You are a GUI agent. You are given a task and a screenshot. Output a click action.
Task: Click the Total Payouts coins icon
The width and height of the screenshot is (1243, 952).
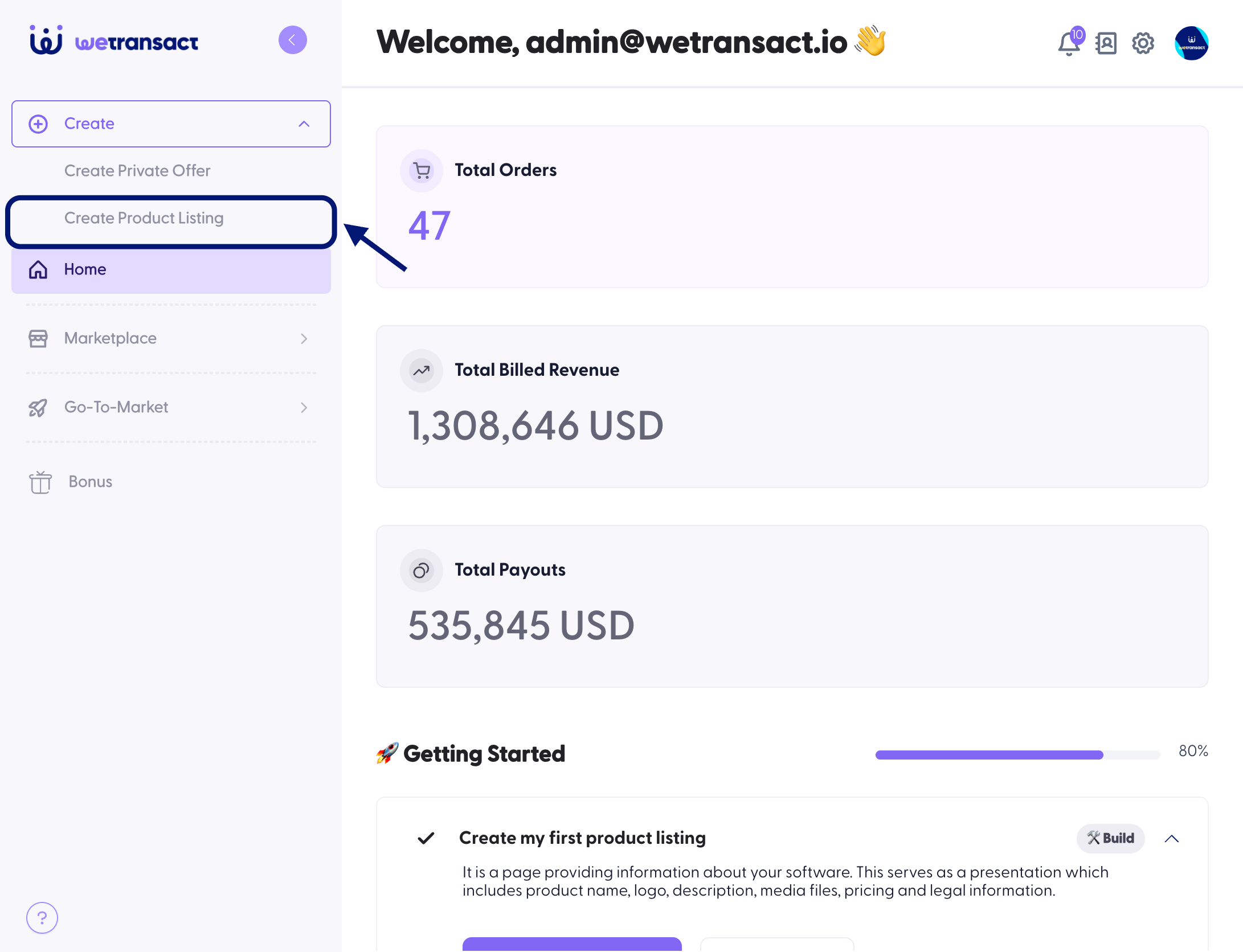422,570
